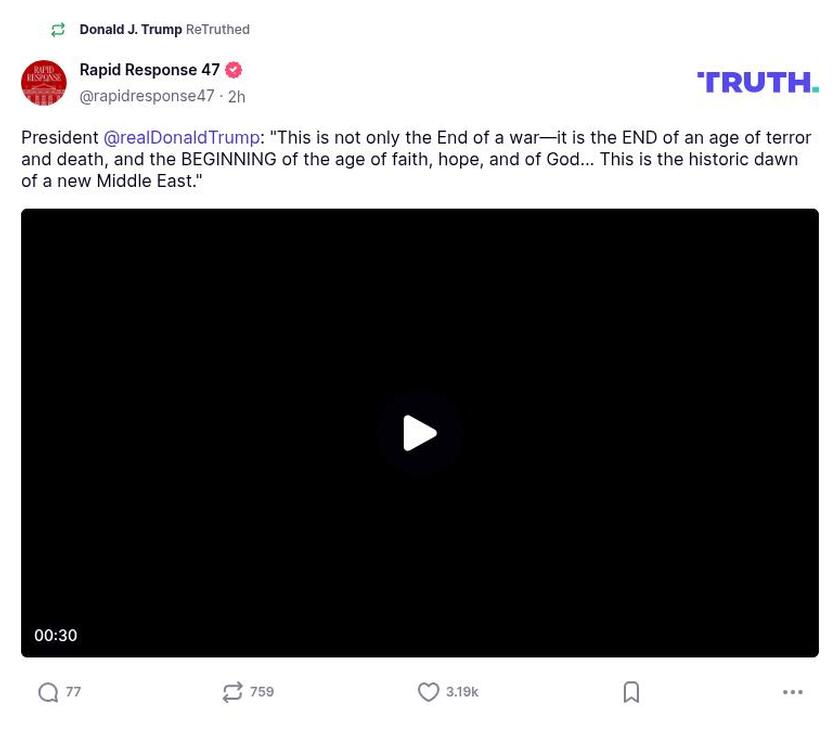Click the green ReTruthed arrows icon above the post
Screen dimensions: 840x736
(x=58, y=30)
